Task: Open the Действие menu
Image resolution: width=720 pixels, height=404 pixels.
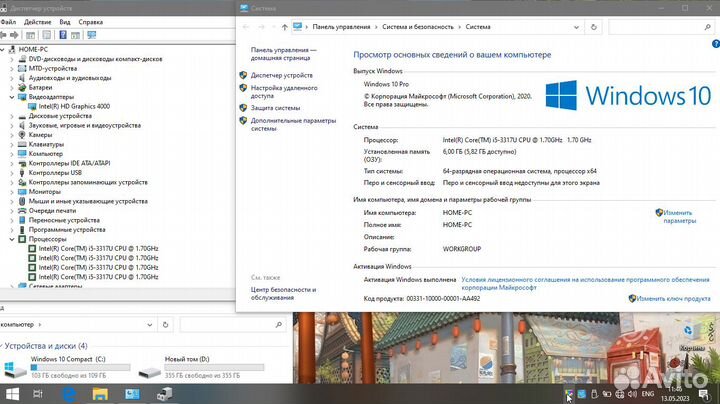Action: 38,22
